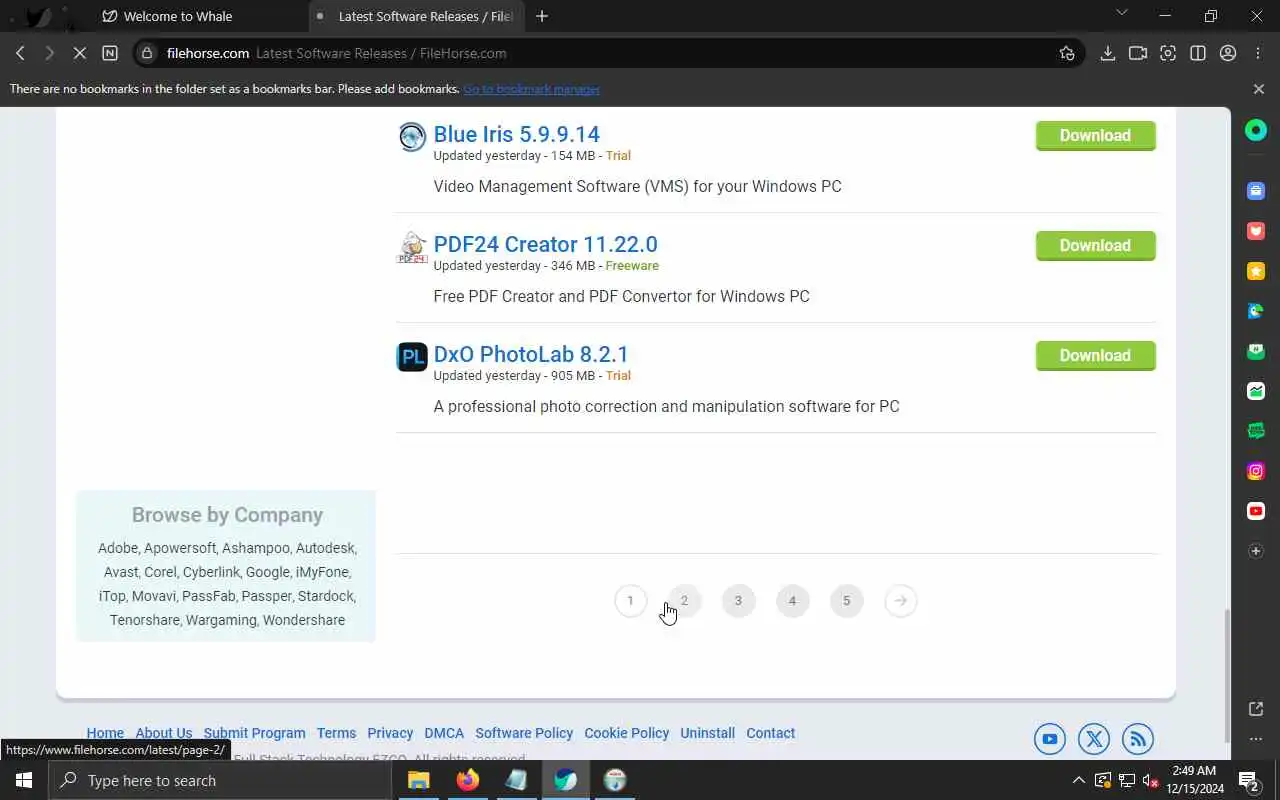The image size is (1280, 800).
Task: Go back to the previous page
Action: [20, 53]
